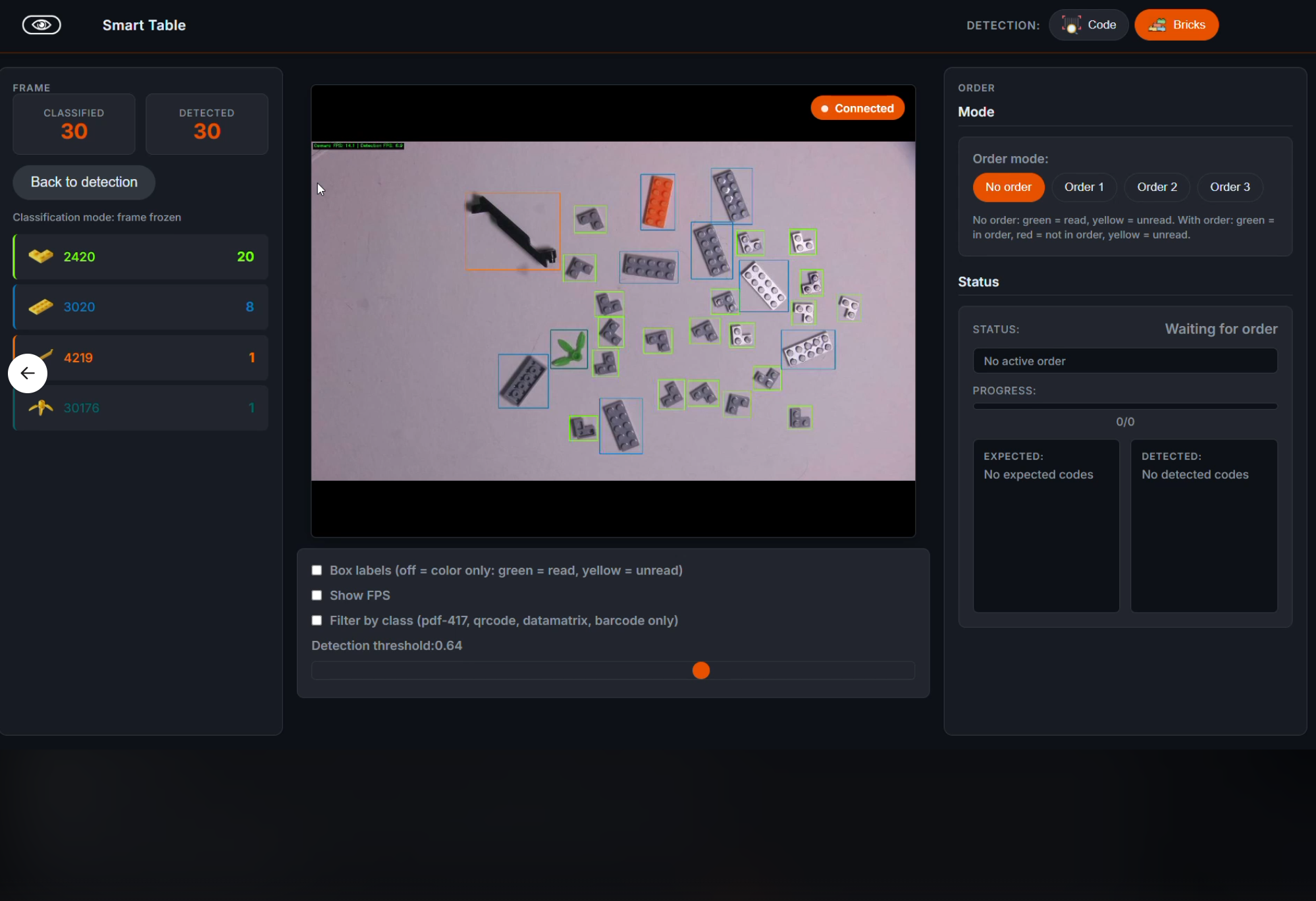This screenshot has height=901, width=1316.
Task: Click the Detected 30 counter card
Action: (207, 124)
